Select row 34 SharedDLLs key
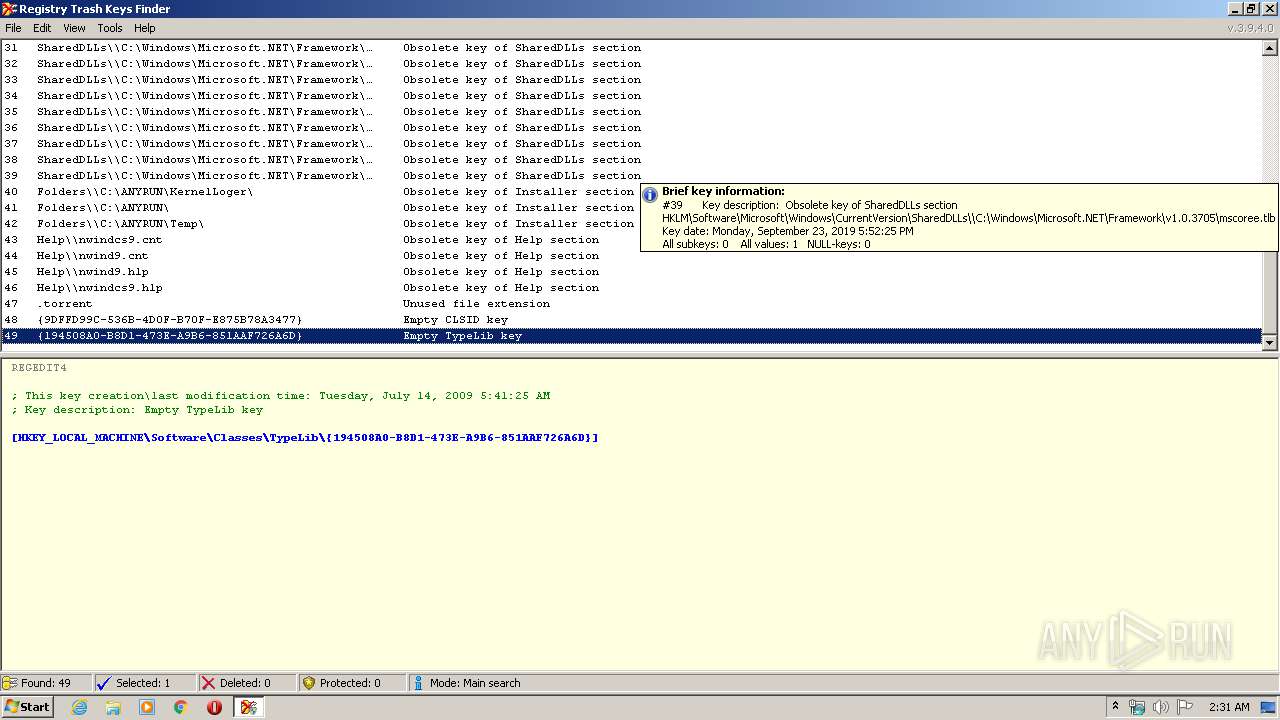The height and width of the screenshot is (720, 1280). tap(631, 96)
